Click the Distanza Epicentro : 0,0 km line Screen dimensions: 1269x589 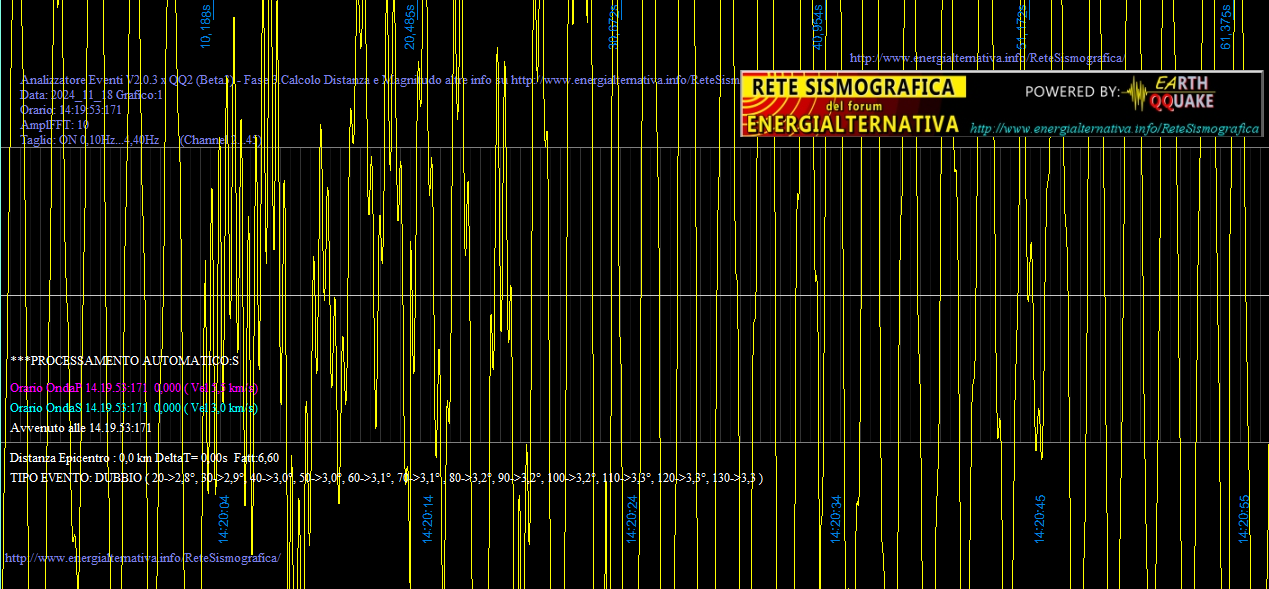(144, 457)
